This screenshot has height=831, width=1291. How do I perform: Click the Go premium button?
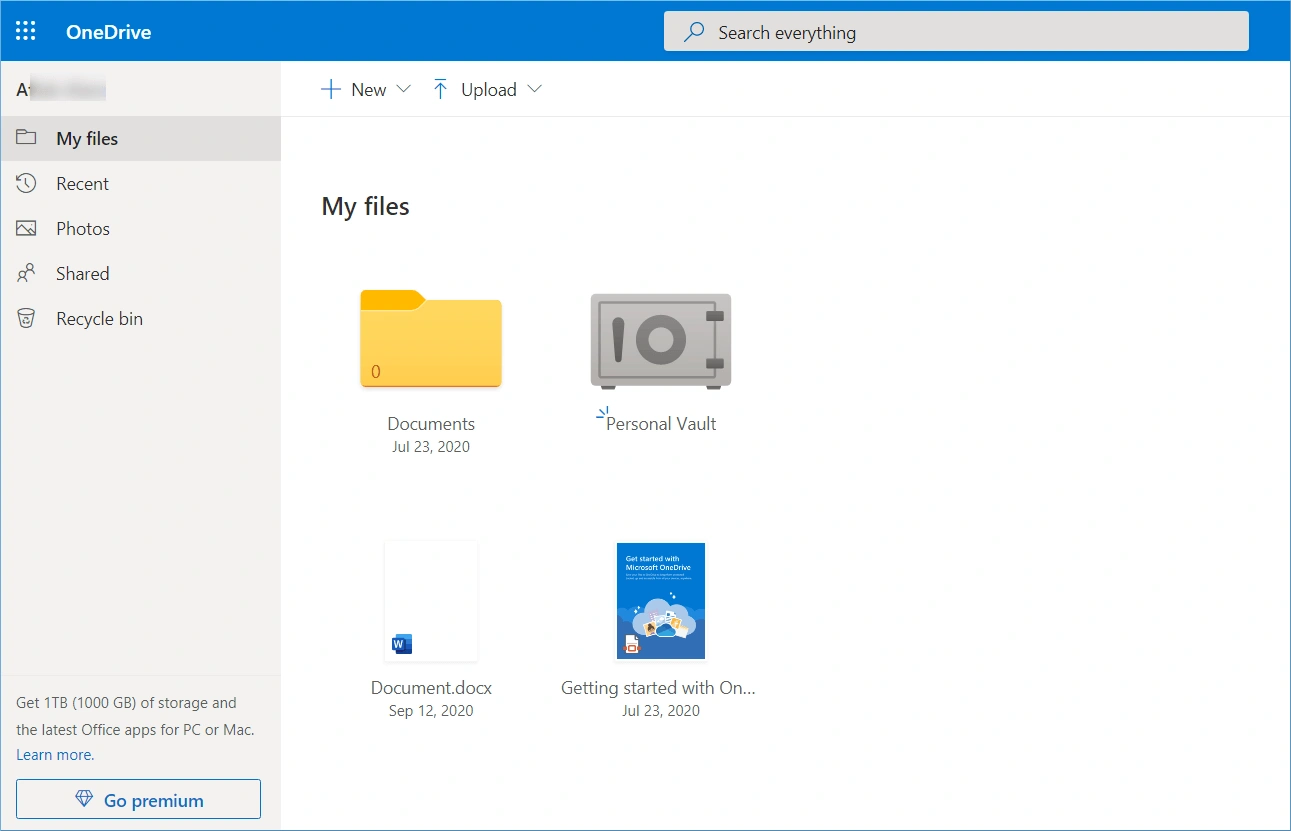pos(138,799)
